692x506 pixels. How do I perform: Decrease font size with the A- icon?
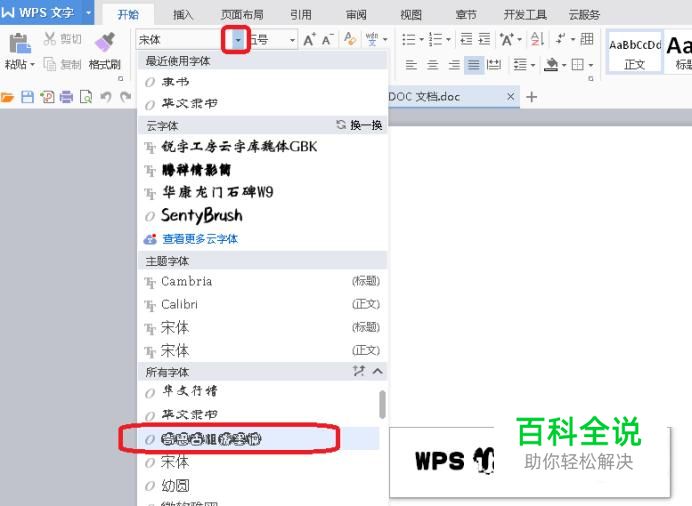(327, 39)
